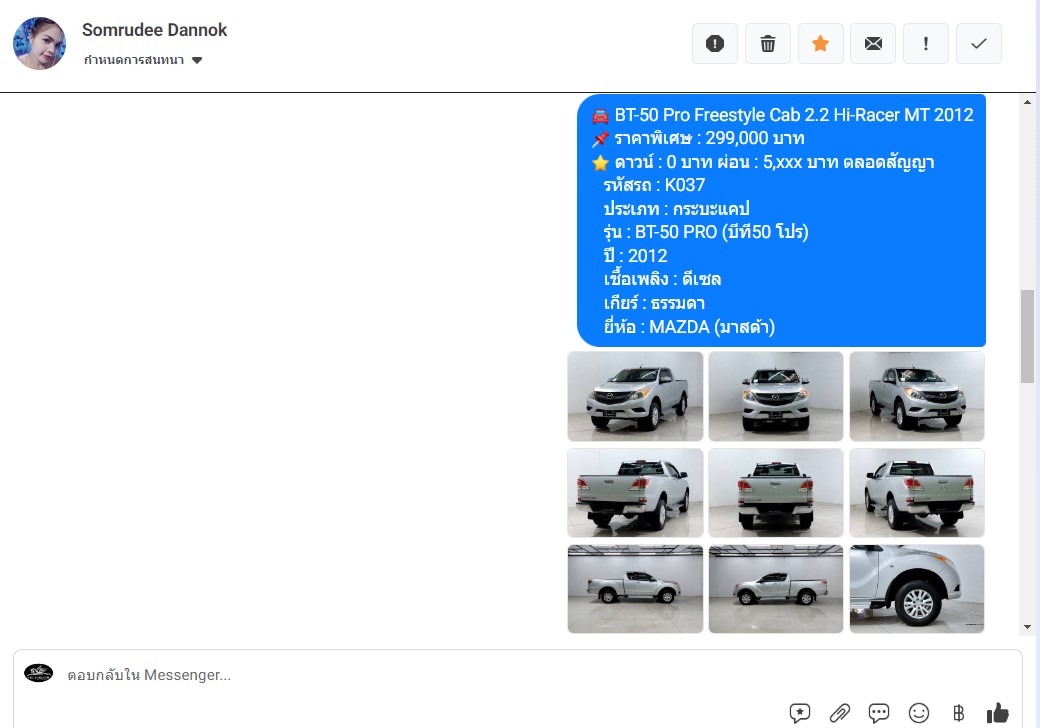The height and width of the screenshot is (728, 1040).
Task: Open the emoji smiley picker
Action: pos(919,713)
